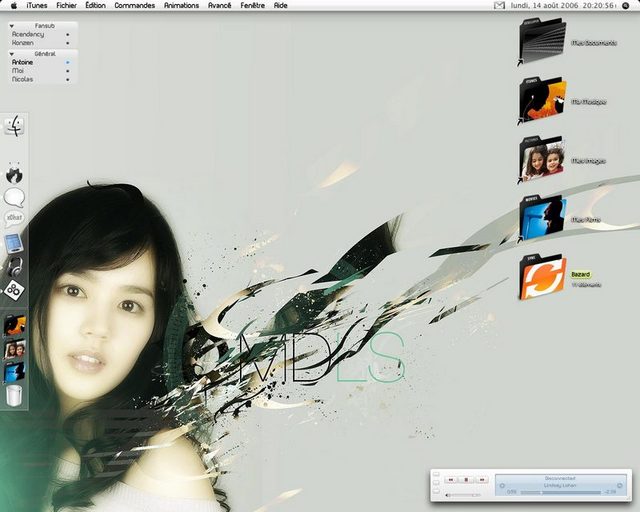
Task: Select contact Konzen in the list
Action: point(42,43)
